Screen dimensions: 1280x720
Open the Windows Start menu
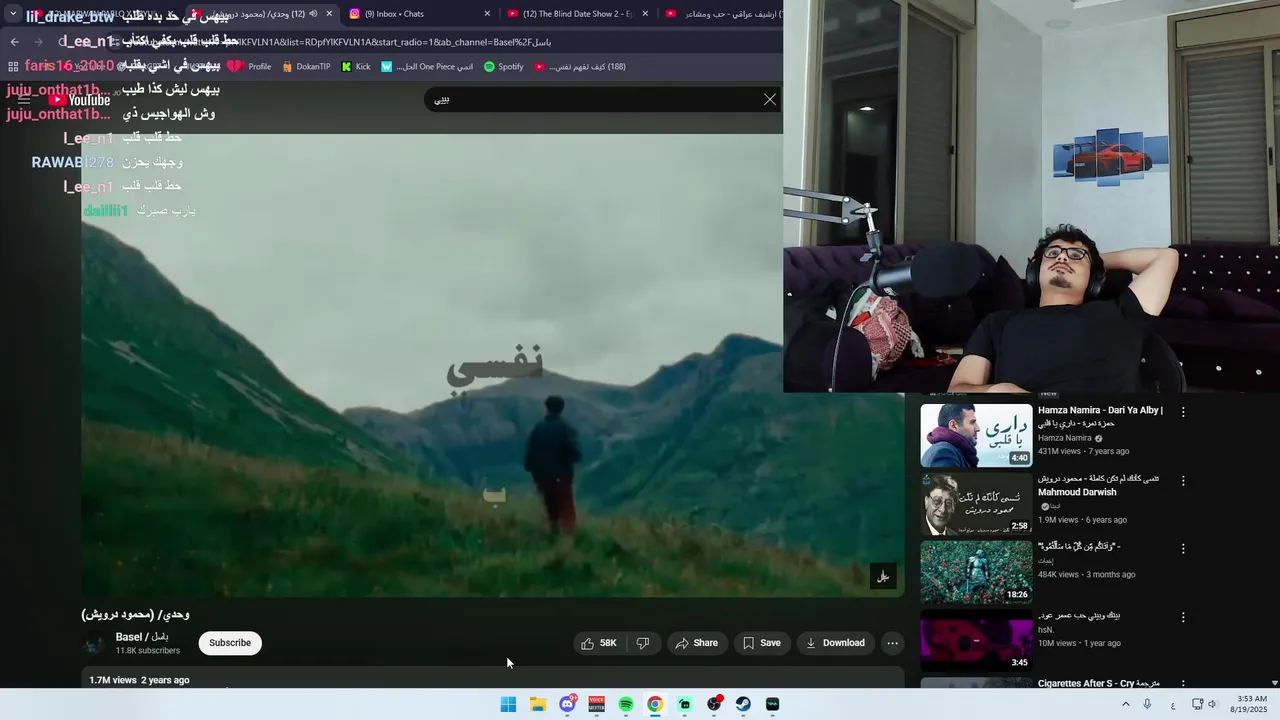coord(508,704)
